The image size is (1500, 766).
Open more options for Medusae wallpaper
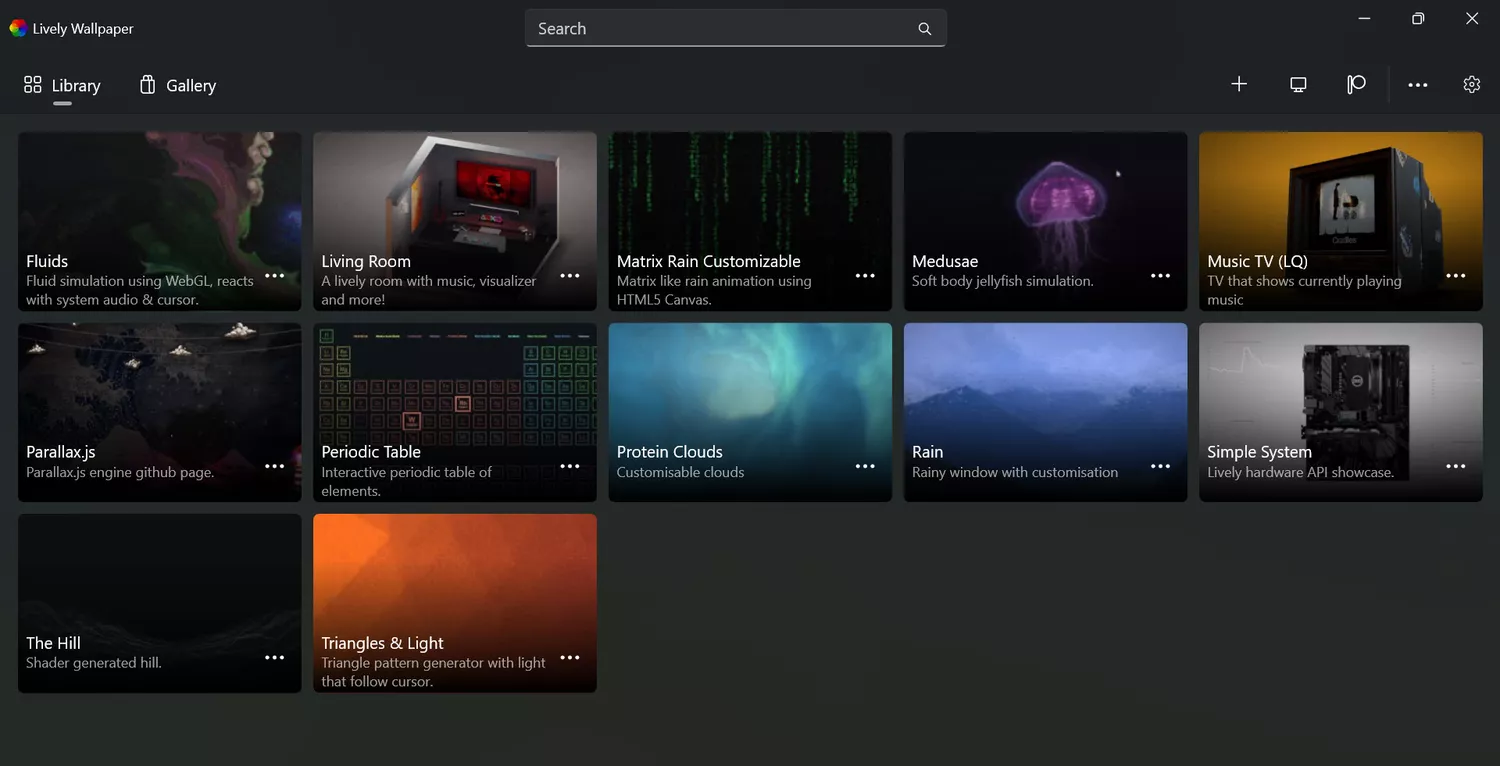(1160, 276)
